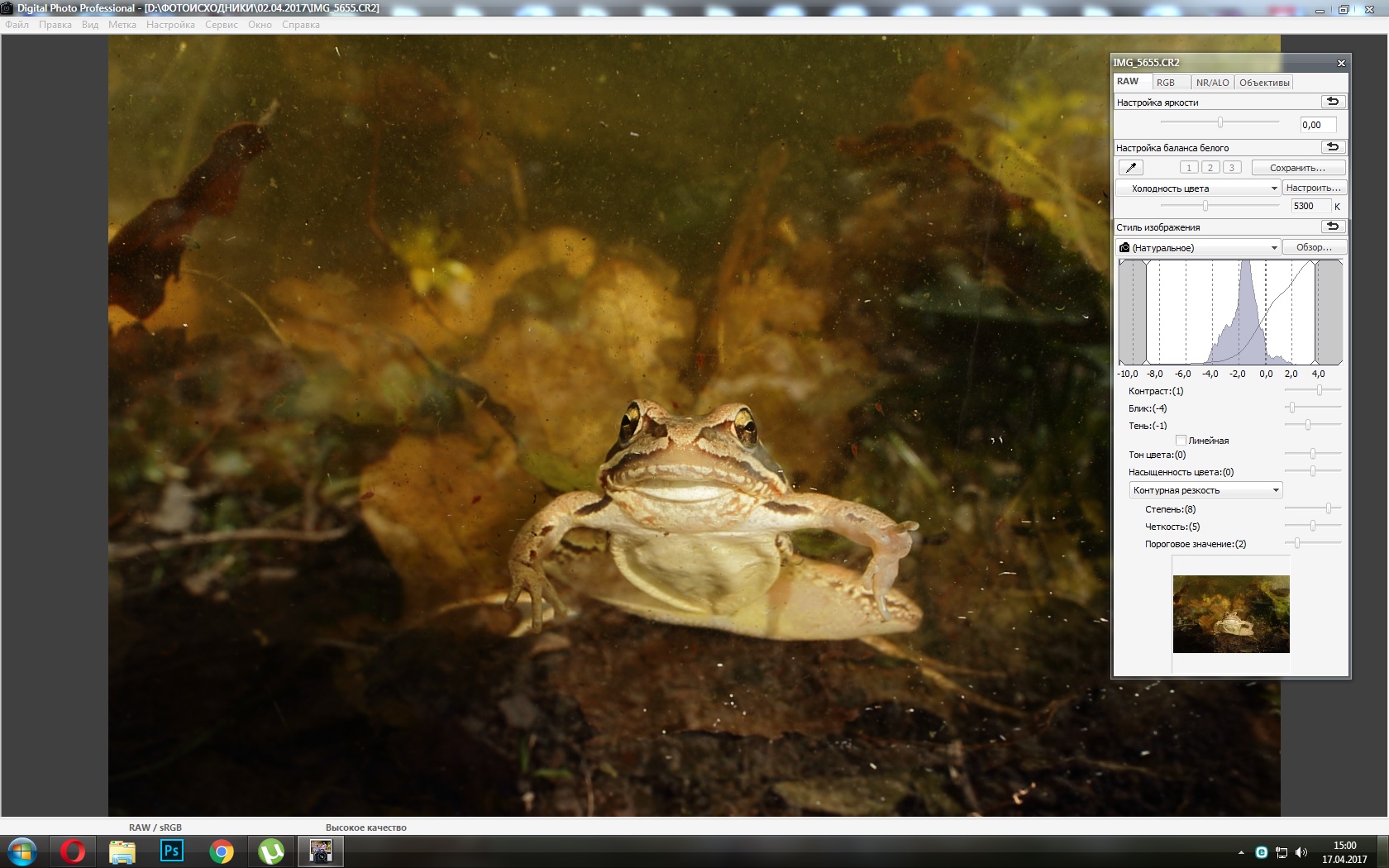The image size is (1389, 868).
Task: Click the Контраст slider handle
Action: click(x=1320, y=390)
